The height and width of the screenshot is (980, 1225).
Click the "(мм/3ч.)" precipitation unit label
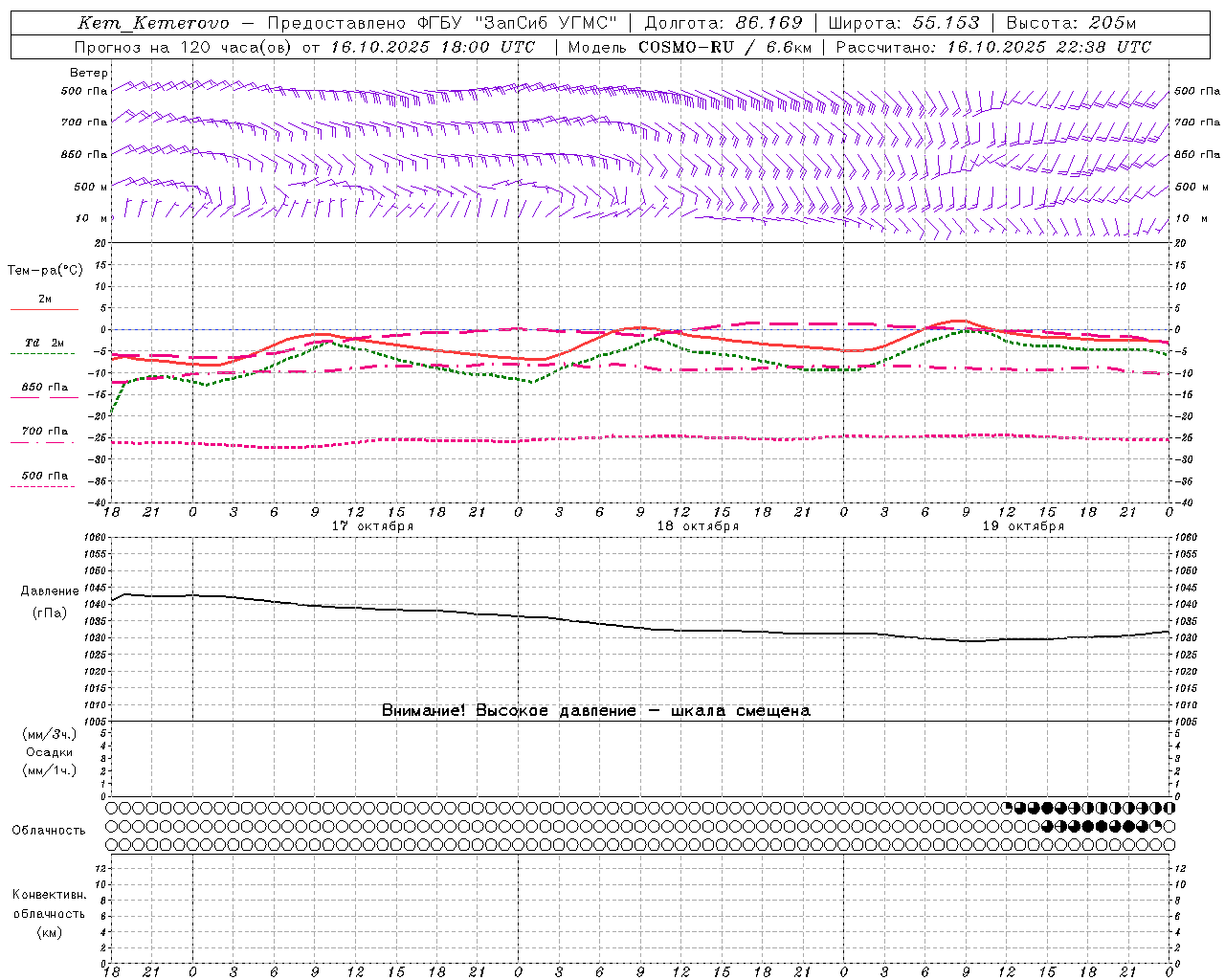(50, 735)
